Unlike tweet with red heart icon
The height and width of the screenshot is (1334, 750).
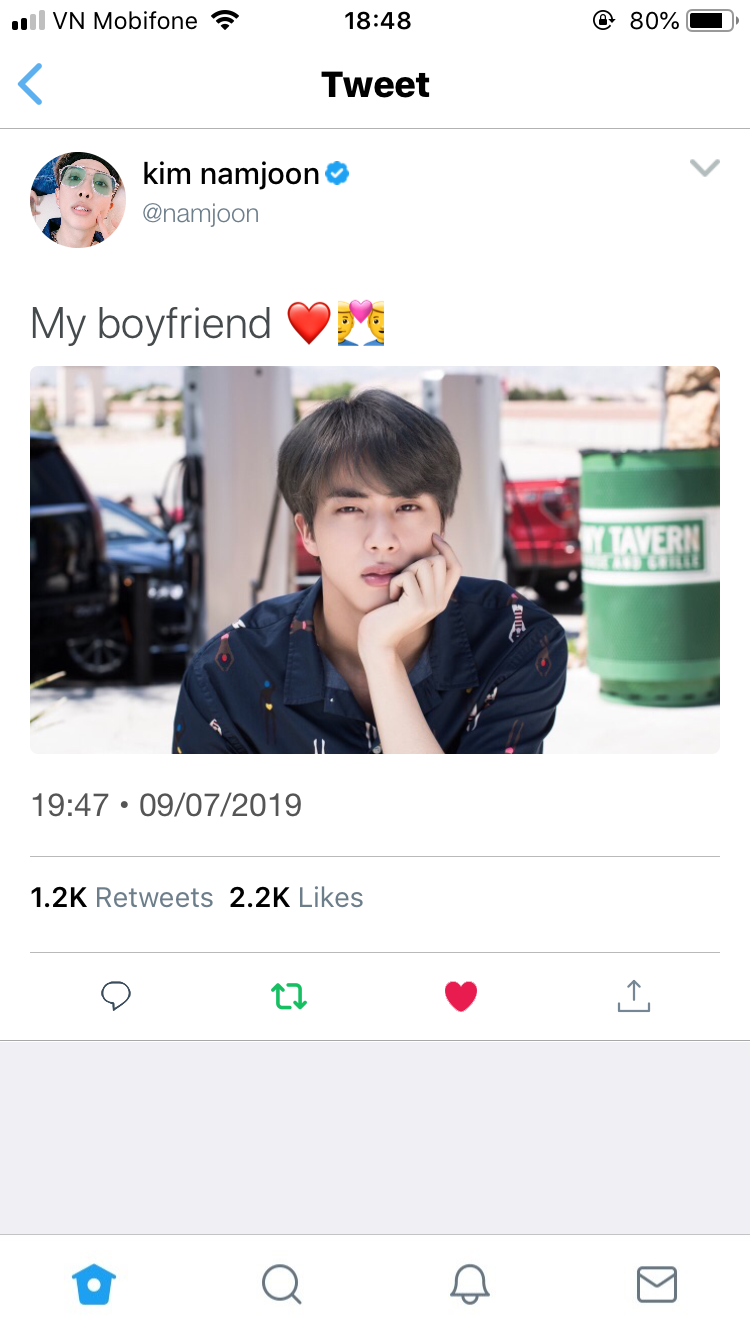click(461, 996)
